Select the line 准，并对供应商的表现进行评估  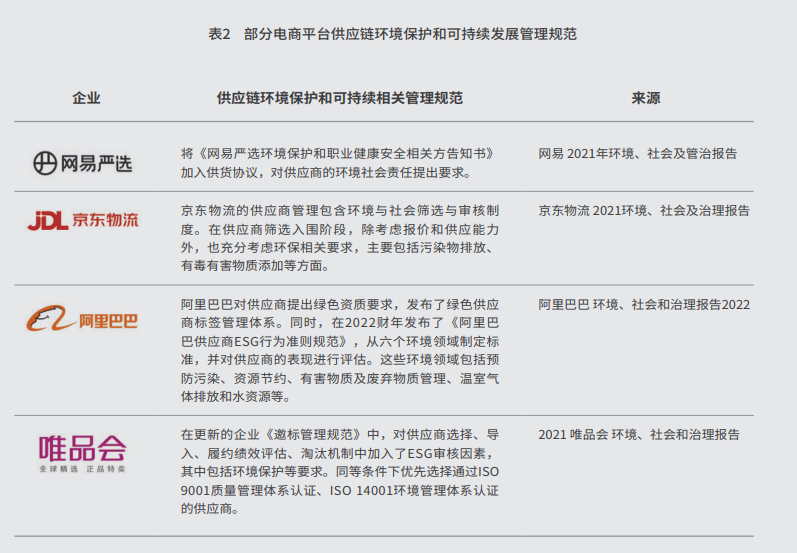click(340, 359)
